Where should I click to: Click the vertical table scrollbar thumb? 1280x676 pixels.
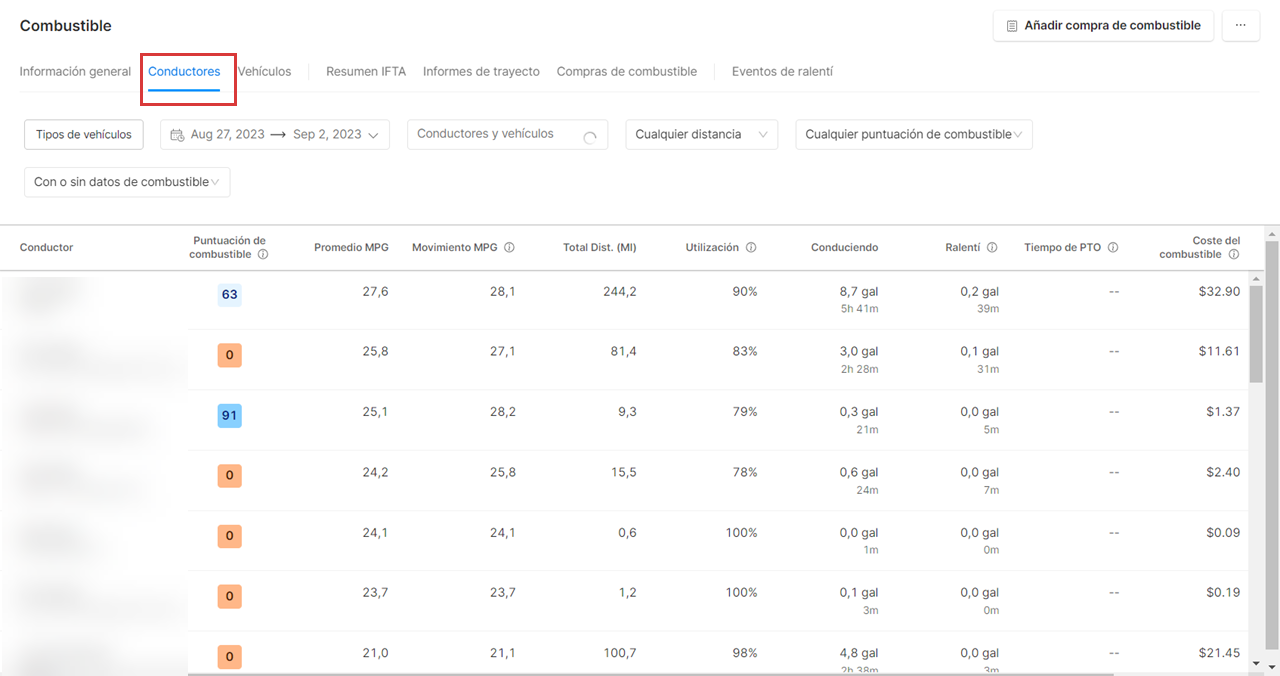pos(1256,320)
